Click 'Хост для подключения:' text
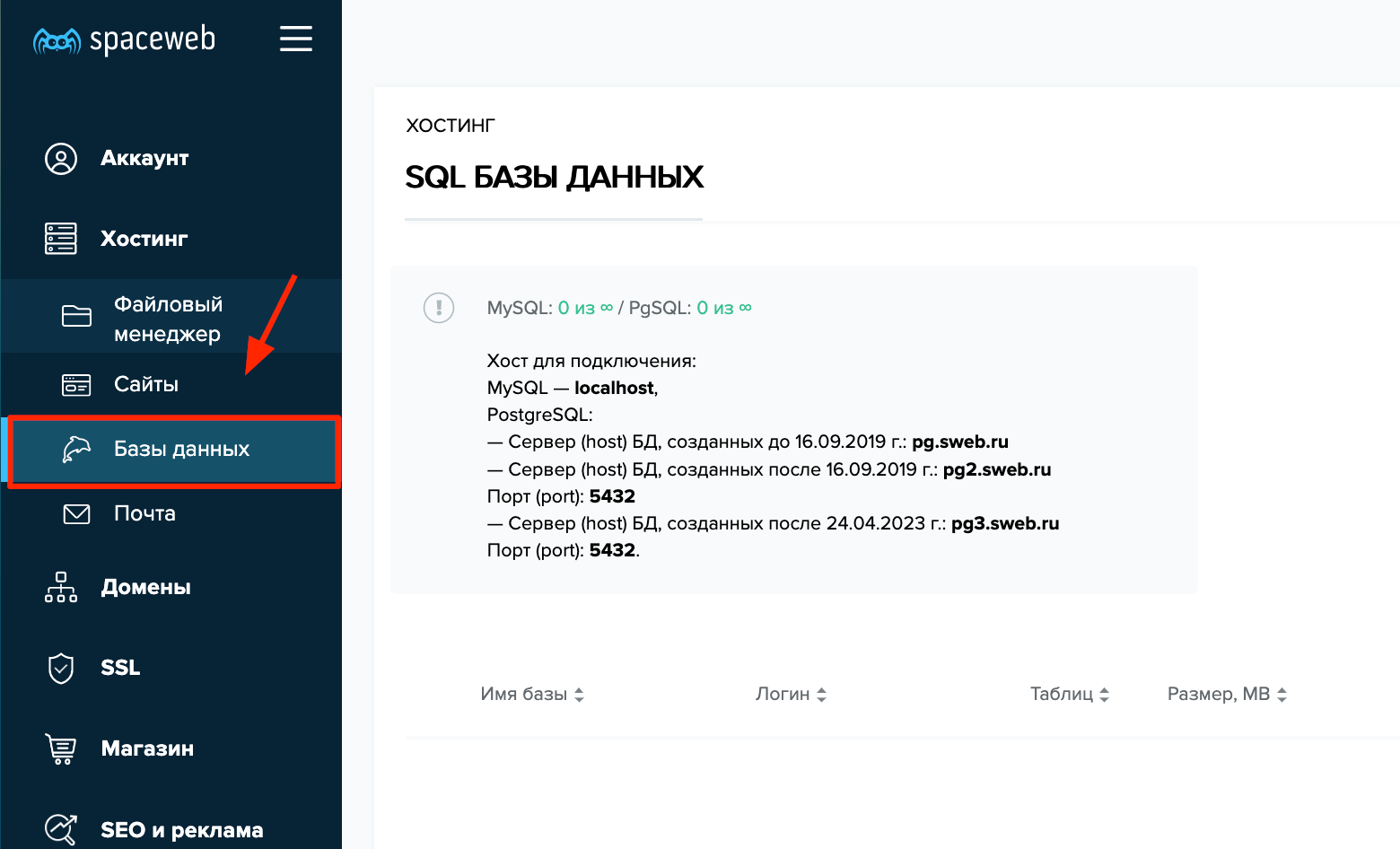This screenshot has width=1400, height=849. pos(591,361)
